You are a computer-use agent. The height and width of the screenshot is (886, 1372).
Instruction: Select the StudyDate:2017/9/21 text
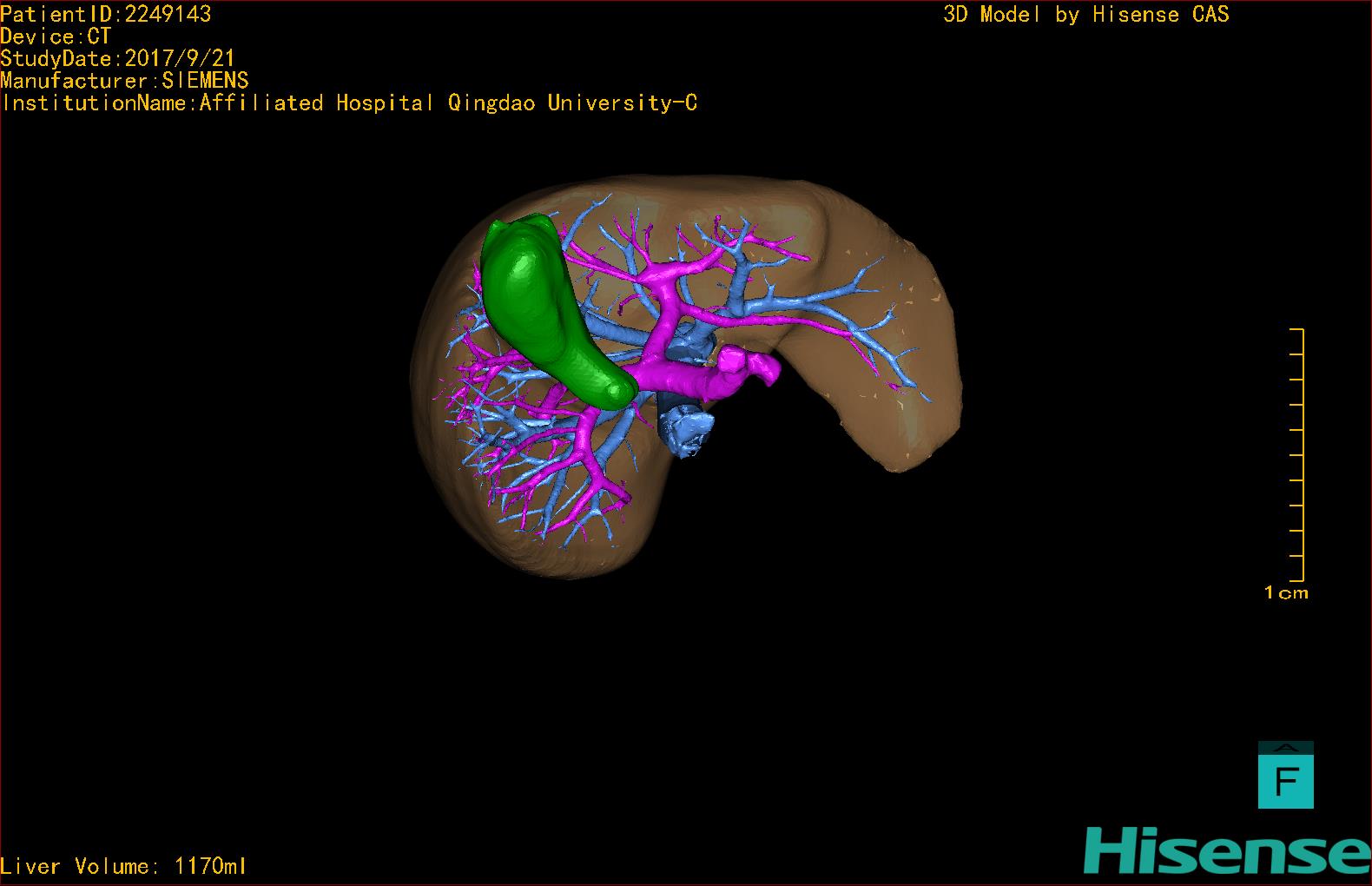tap(117, 59)
